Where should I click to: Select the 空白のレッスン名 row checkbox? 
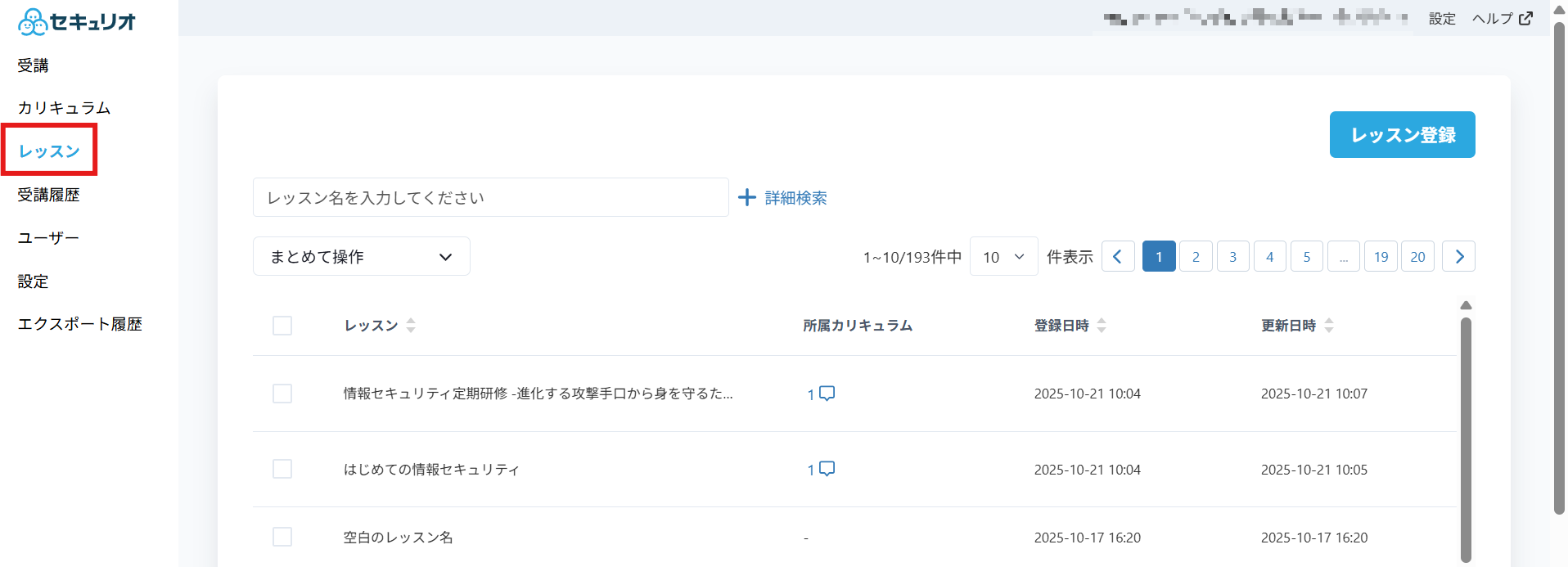pos(282,537)
